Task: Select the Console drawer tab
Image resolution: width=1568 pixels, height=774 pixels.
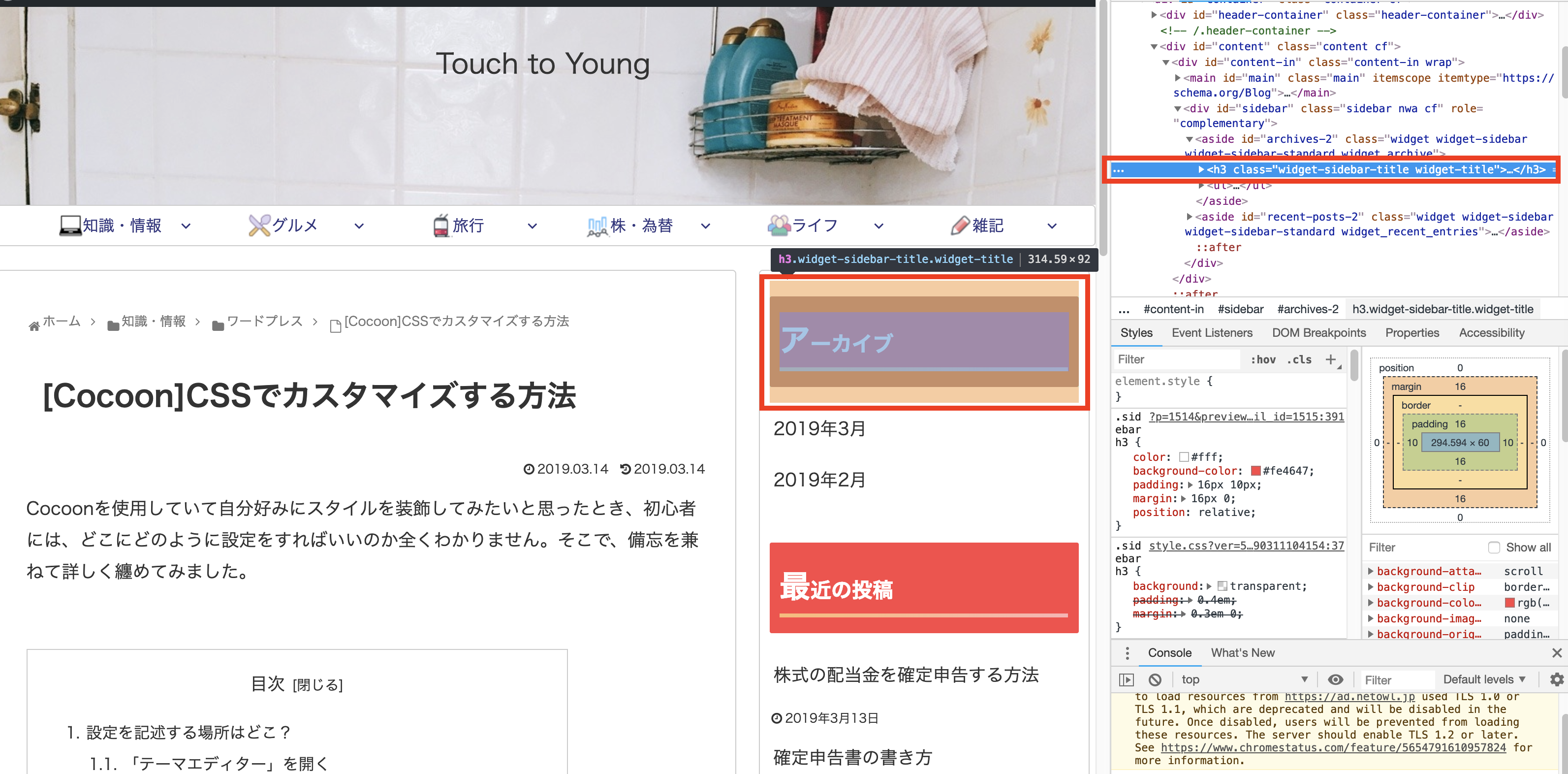Action: pos(1169,653)
